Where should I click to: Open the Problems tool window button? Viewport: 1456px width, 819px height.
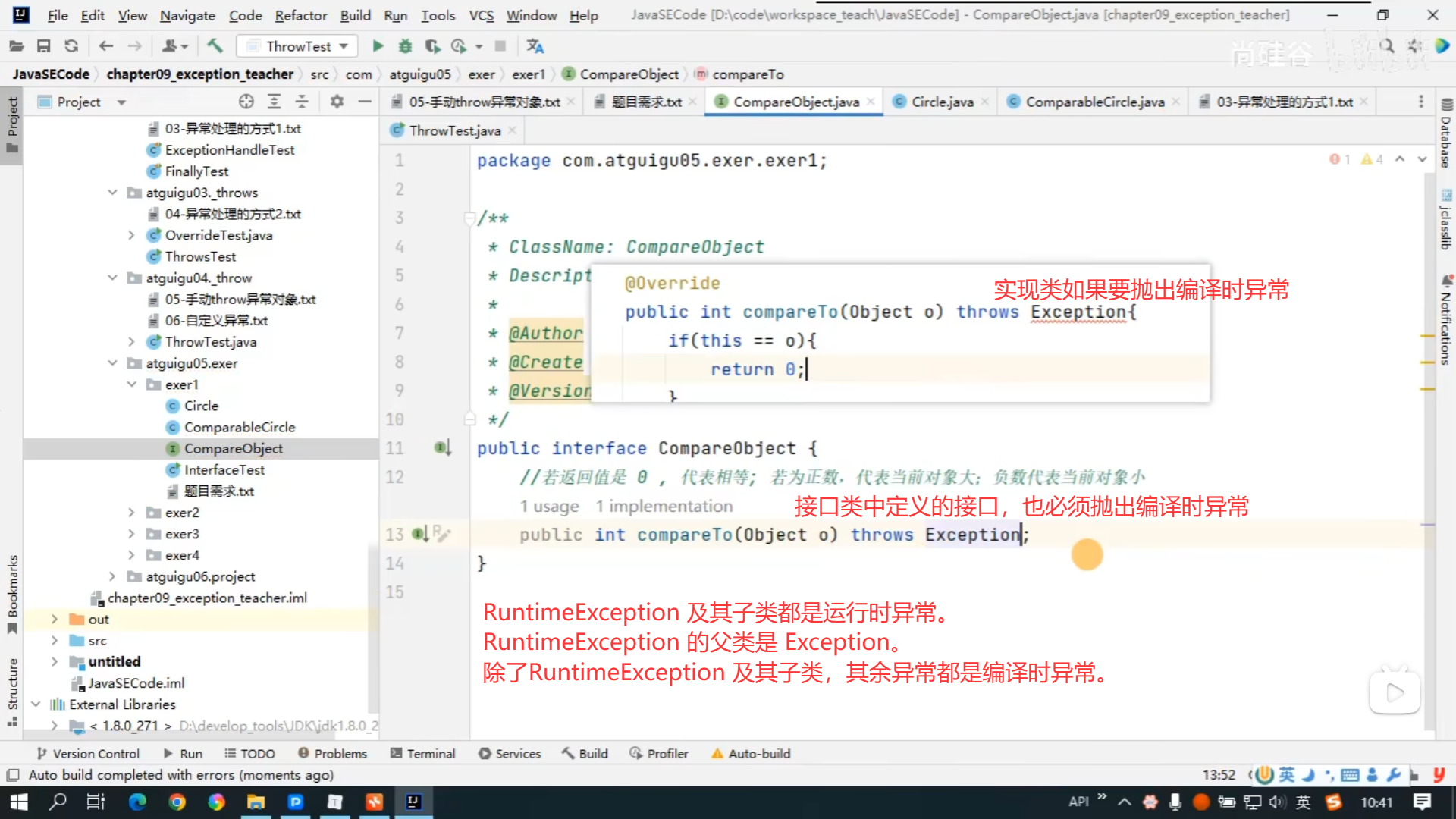coord(332,754)
